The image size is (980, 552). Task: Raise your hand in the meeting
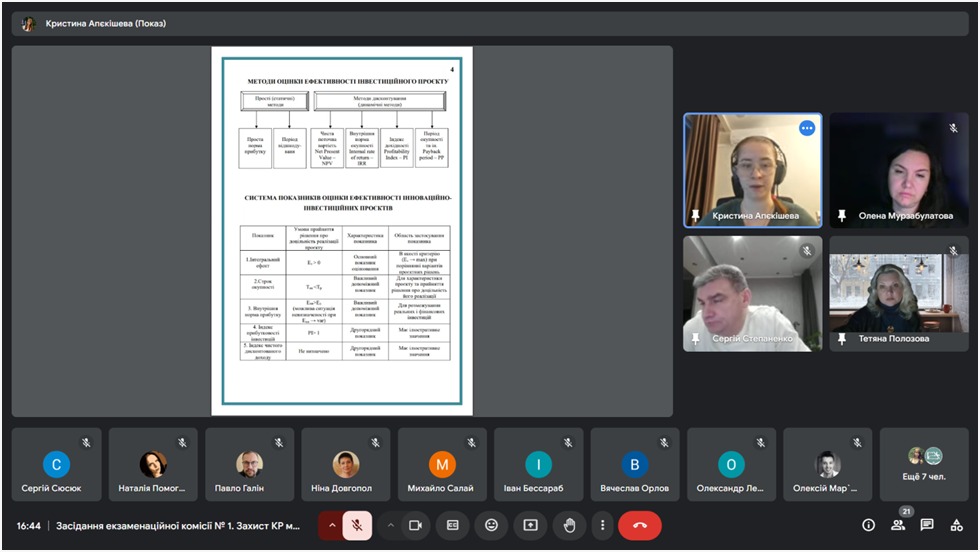[x=569, y=525]
